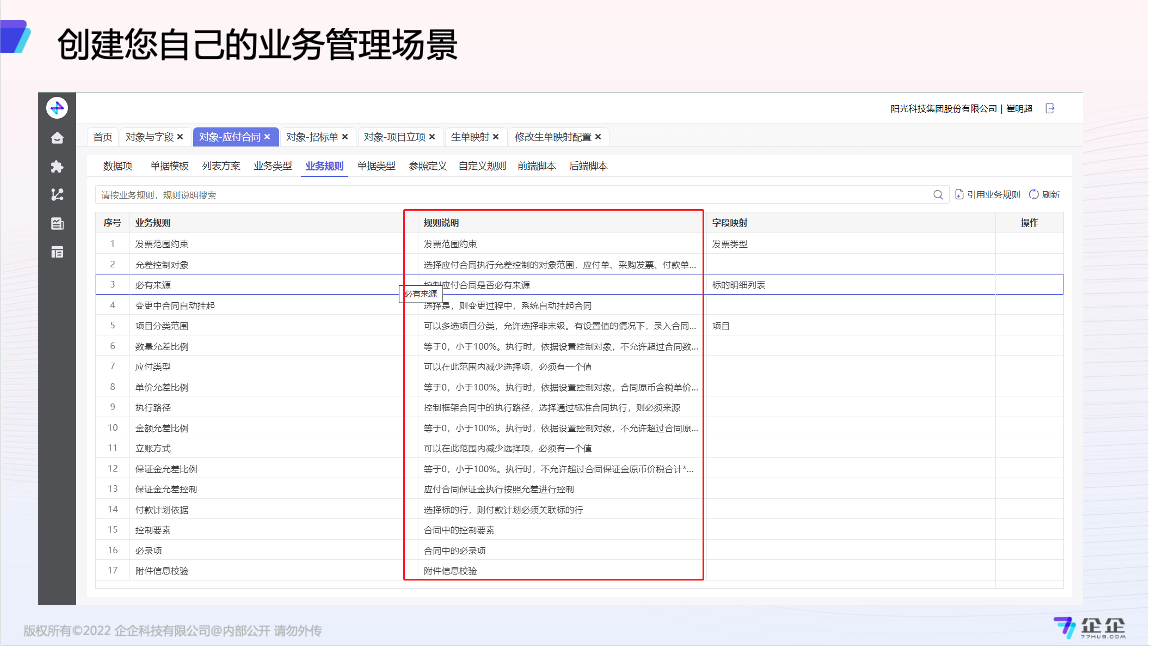Open the table layout icon in sidebar
The image size is (1151, 646).
(x=57, y=252)
